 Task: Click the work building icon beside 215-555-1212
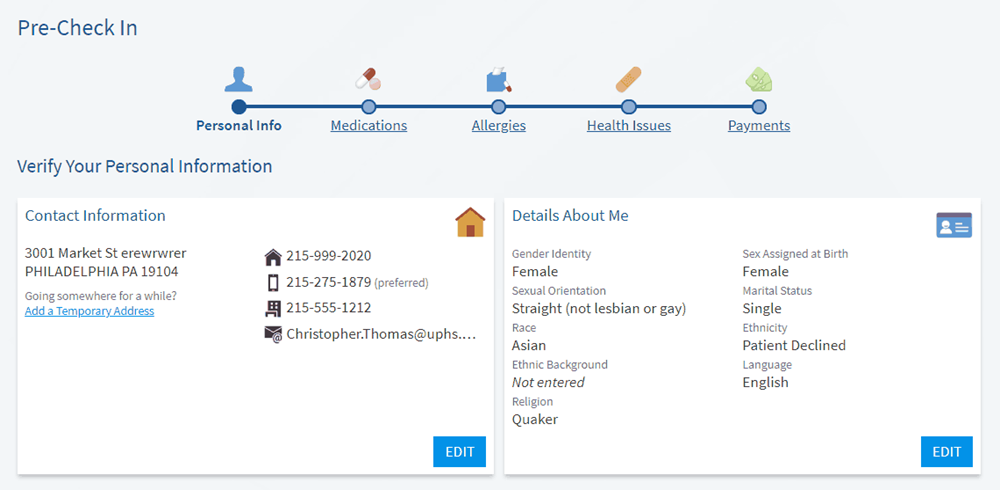tap(272, 308)
